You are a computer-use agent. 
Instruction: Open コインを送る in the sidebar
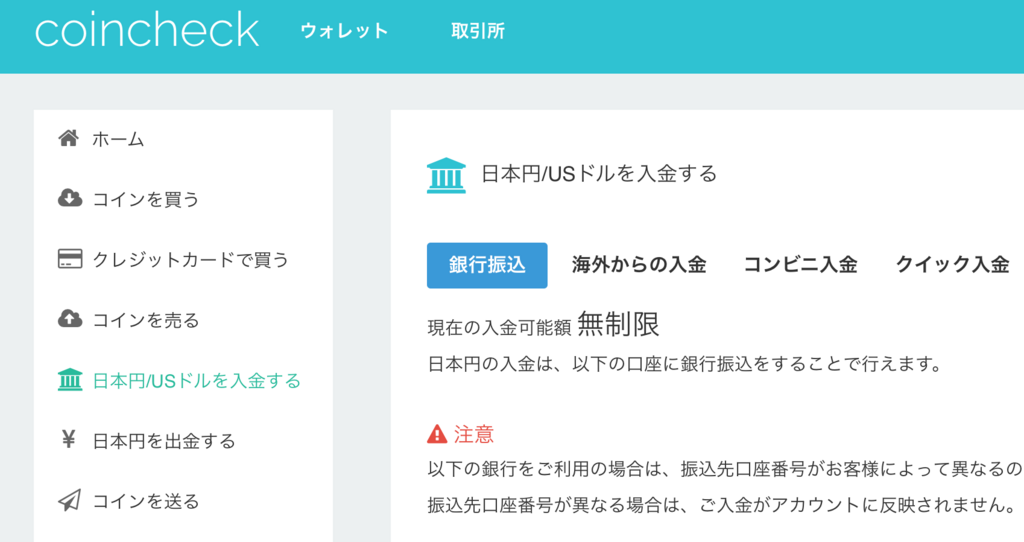click(x=146, y=501)
